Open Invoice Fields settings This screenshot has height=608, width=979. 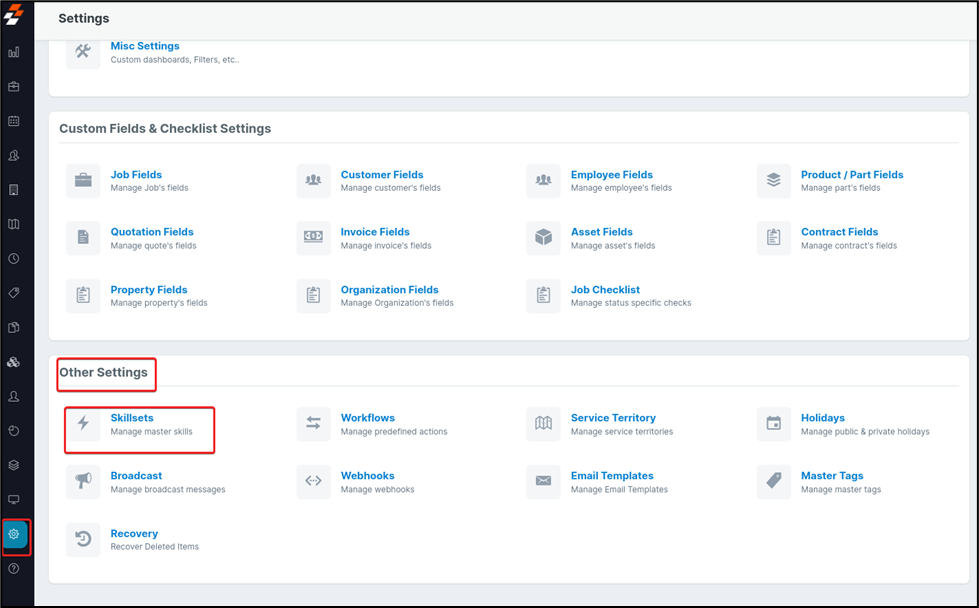375,232
